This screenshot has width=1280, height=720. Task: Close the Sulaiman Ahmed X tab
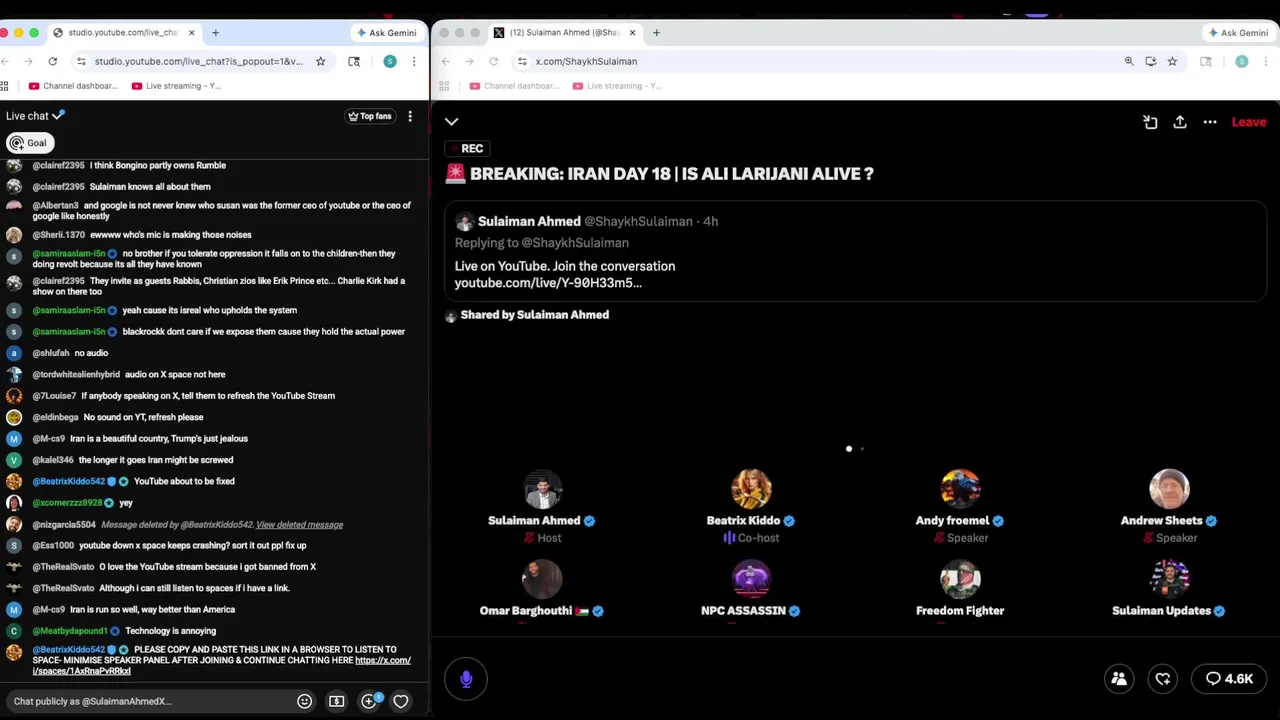[632, 33]
